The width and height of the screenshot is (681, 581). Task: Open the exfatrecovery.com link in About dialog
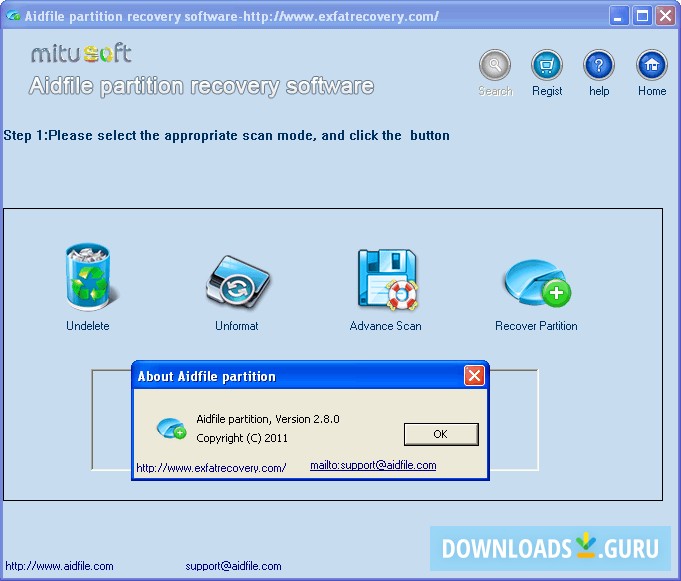pos(211,468)
